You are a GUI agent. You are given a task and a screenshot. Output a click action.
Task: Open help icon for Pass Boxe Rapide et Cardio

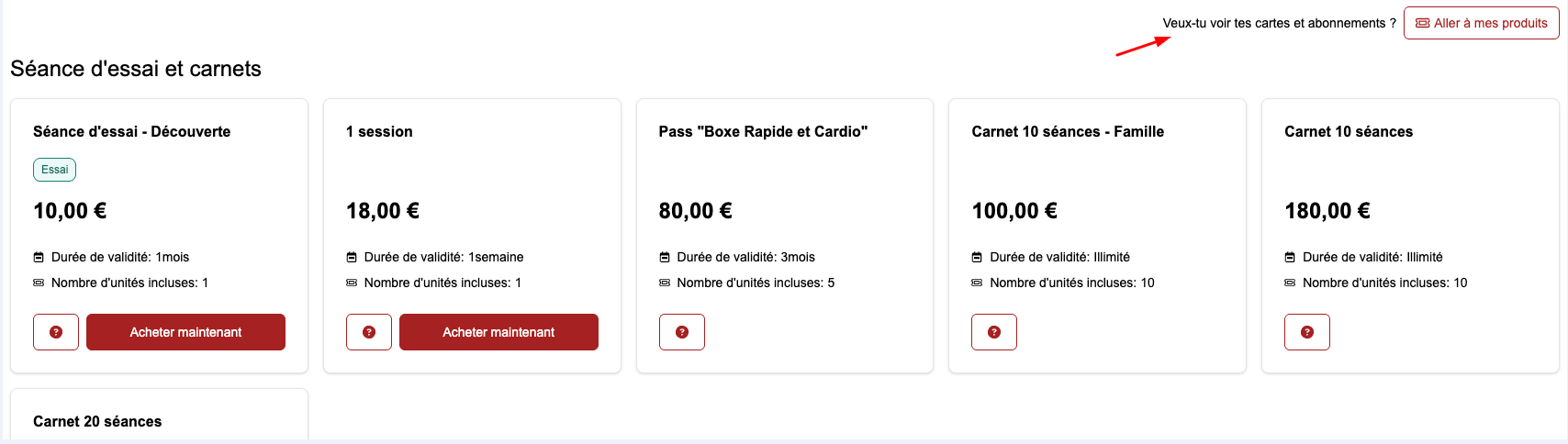click(682, 332)
